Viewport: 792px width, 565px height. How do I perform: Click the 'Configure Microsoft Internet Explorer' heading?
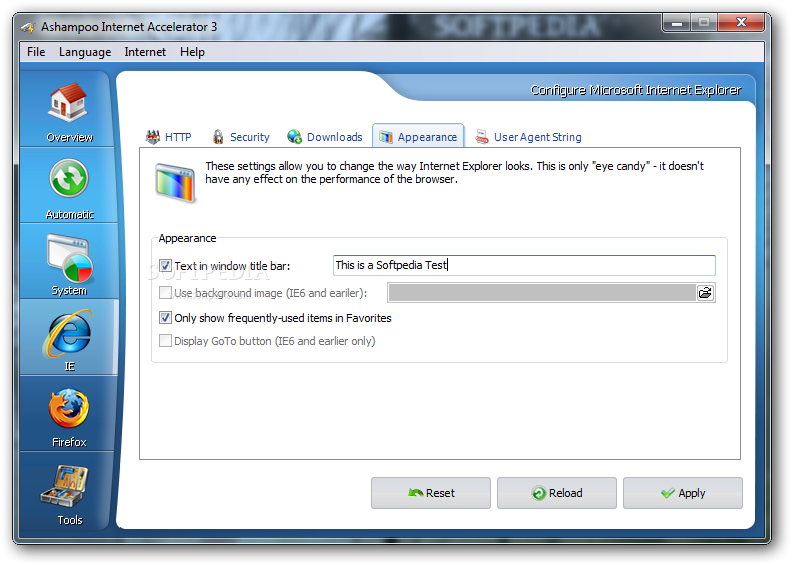coord(635,90)
